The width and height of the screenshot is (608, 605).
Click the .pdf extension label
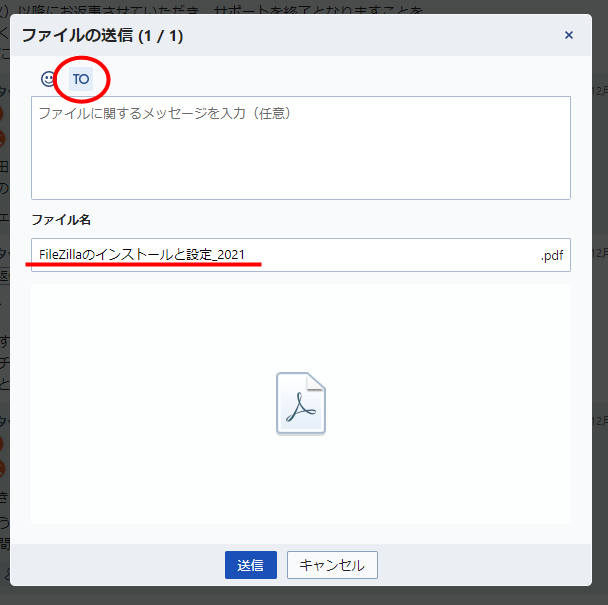(x=552, y=255)
